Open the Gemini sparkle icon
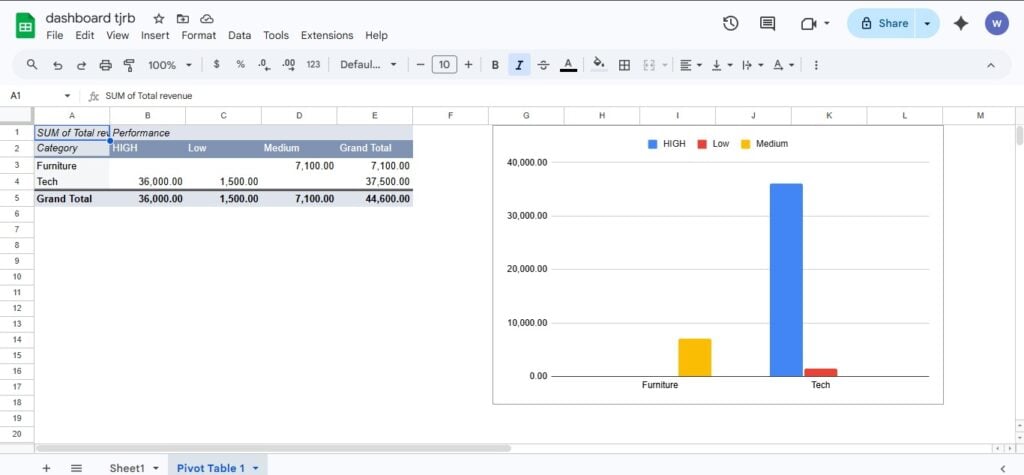This screenshot has width=1024, height=475. [x=961, y=24]
